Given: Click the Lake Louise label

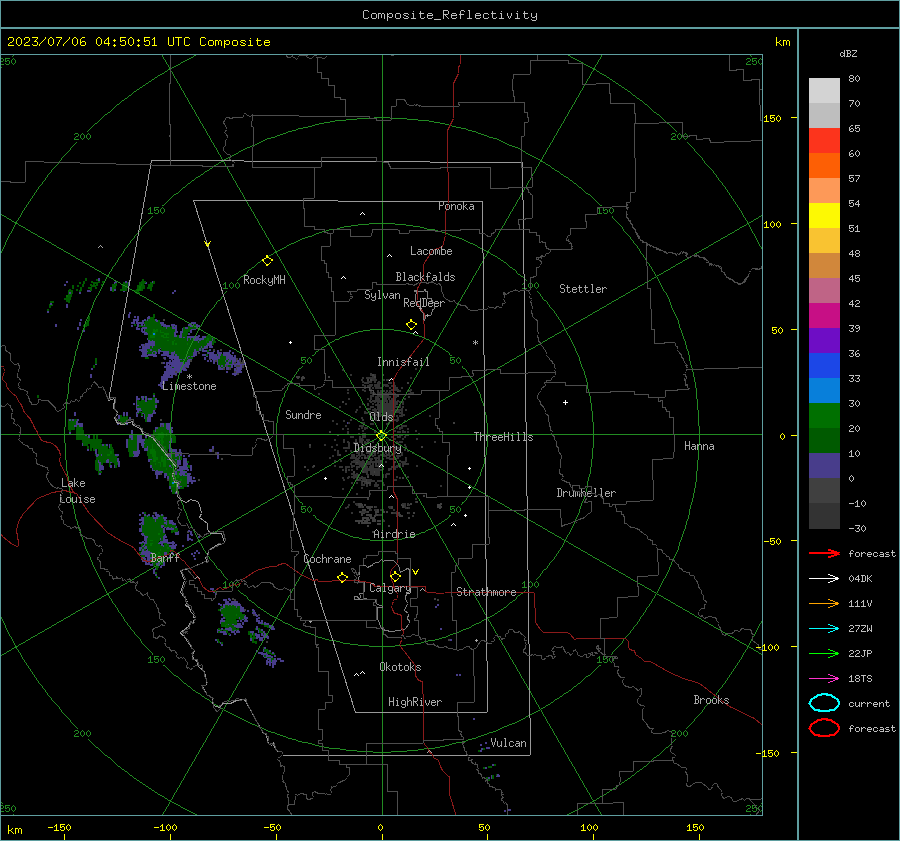Looking at the screenshot, I should click(x=77, y=491).
